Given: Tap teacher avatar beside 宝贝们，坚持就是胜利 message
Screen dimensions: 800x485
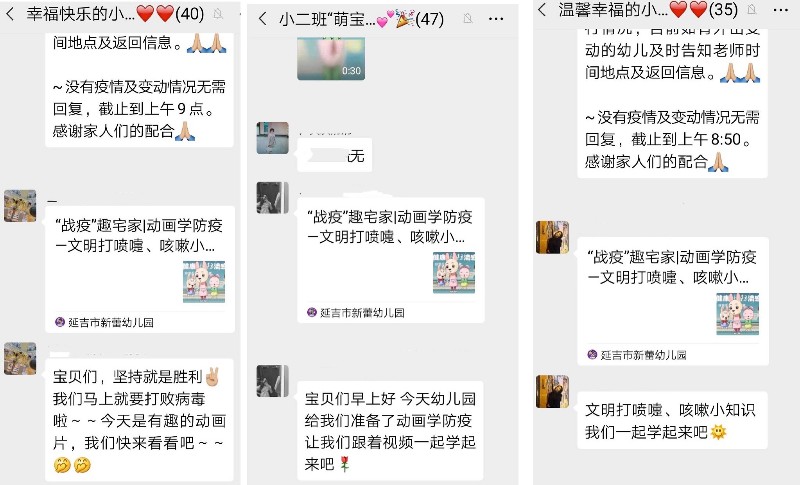Looking at the screenshot, I should [x=20, y=359].
